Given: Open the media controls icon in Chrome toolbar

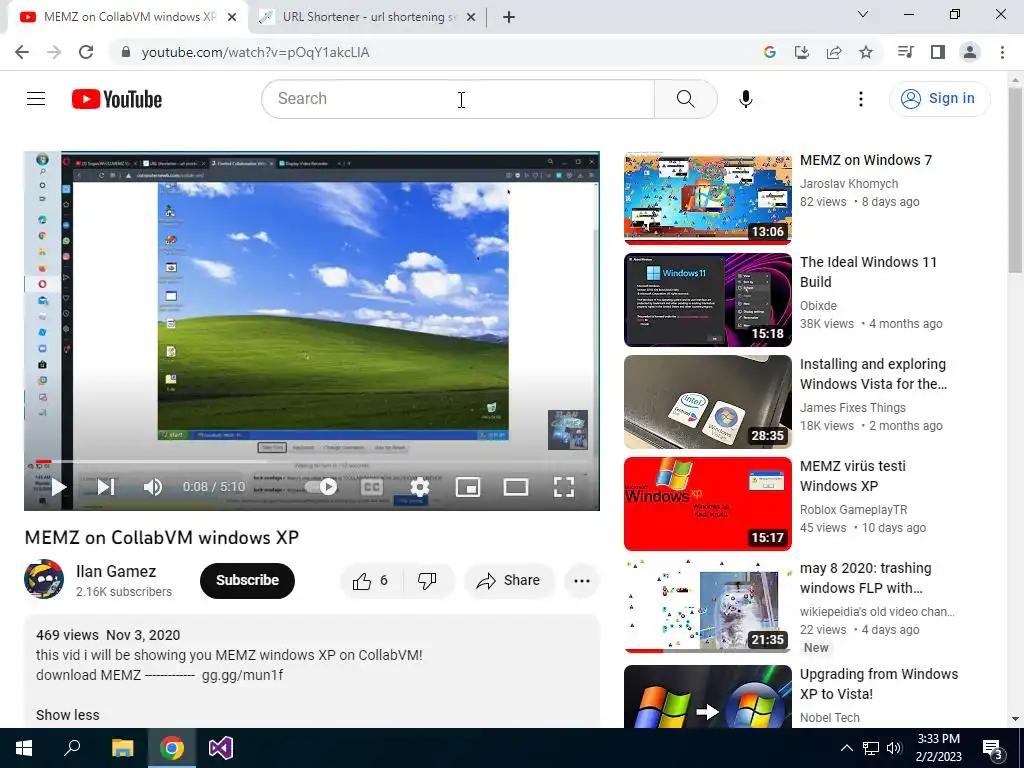Looking at the screenshot, I should pyautogui.click(x=906, y=52).
